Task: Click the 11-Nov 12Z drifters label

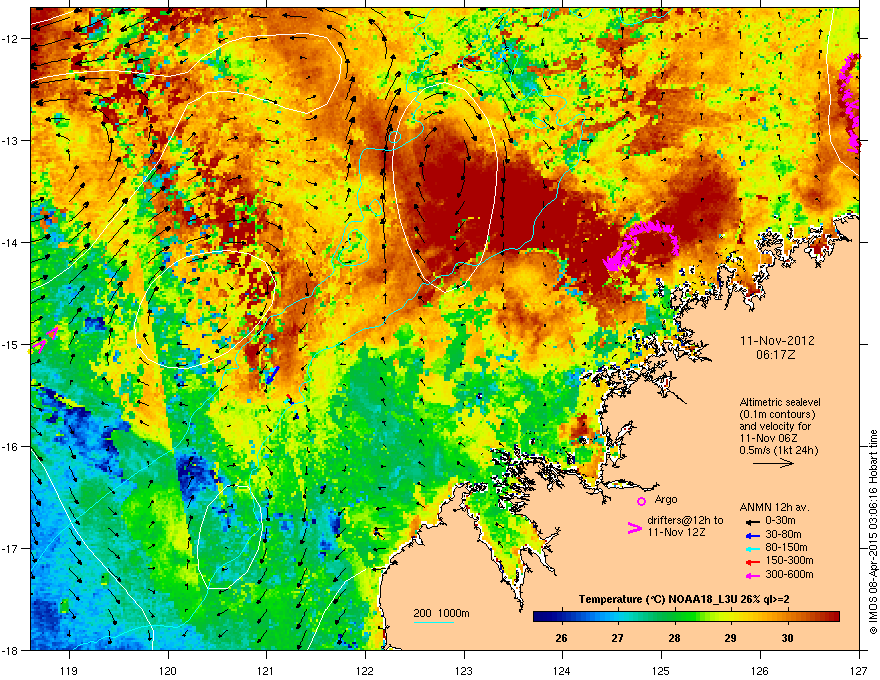Action: pyautogui.click(x=676, y=532)
